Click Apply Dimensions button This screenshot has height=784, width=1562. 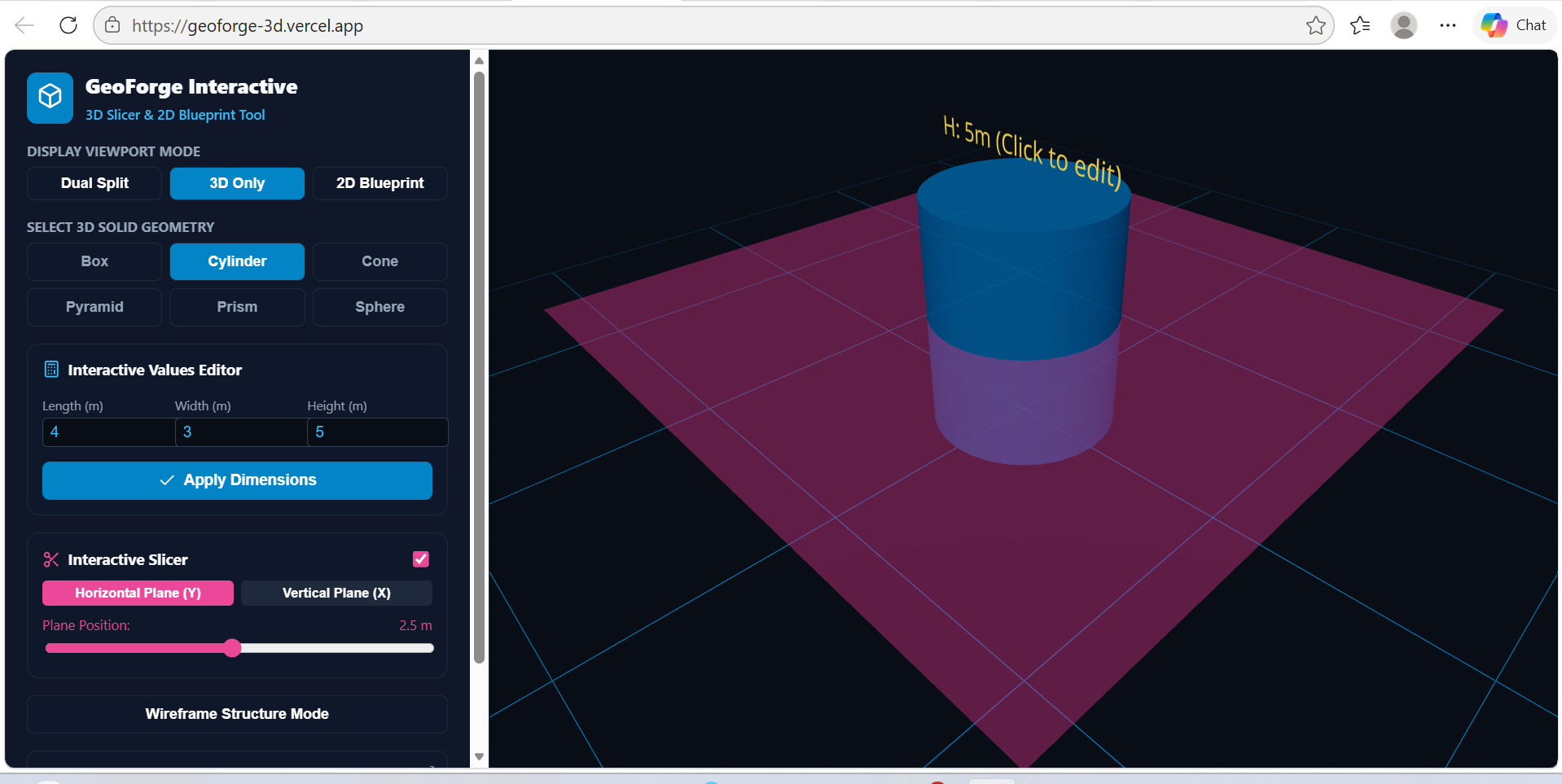pos(237,480)
